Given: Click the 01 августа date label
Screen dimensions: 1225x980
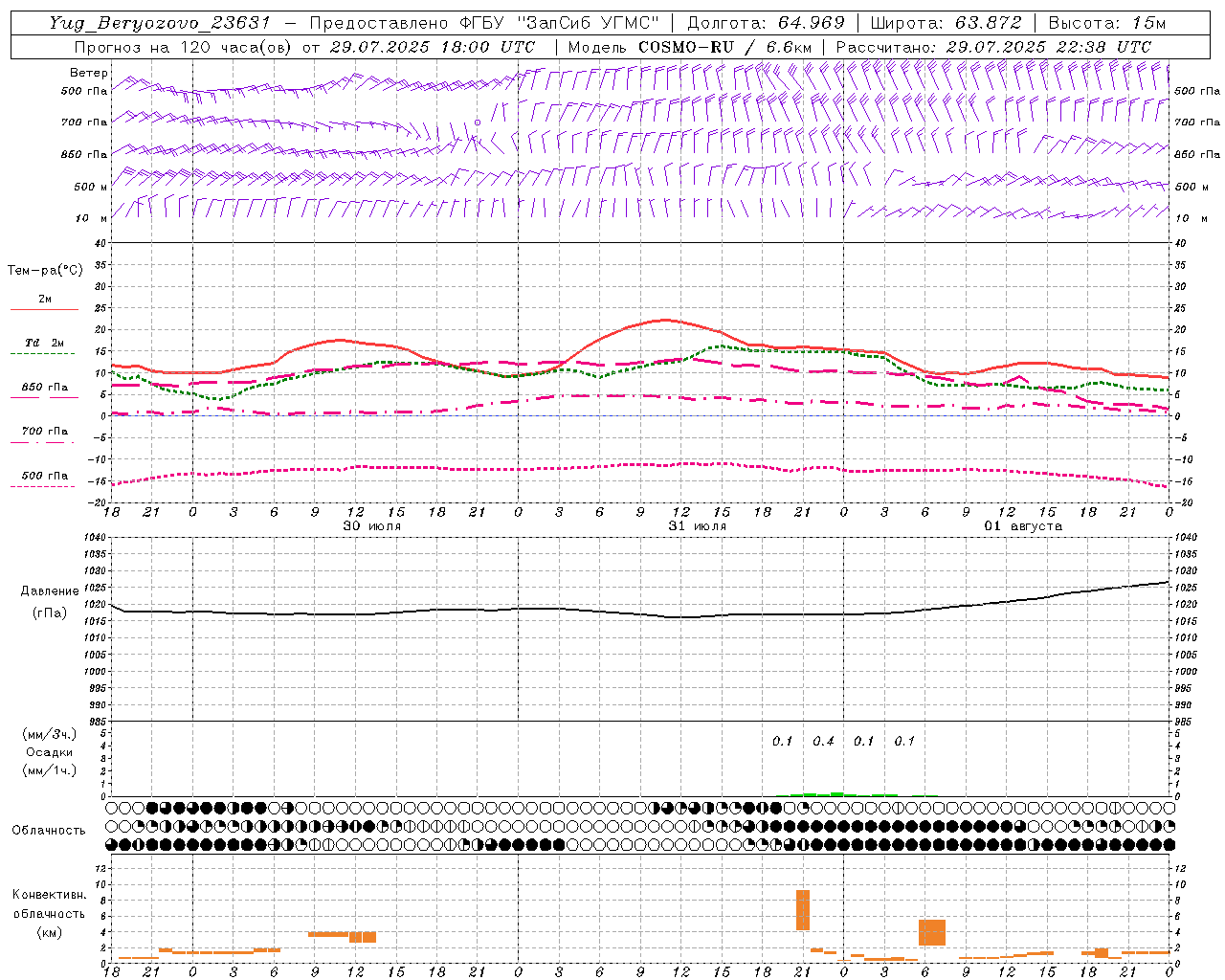Looking at the screenshot, I should point(1023,526).
